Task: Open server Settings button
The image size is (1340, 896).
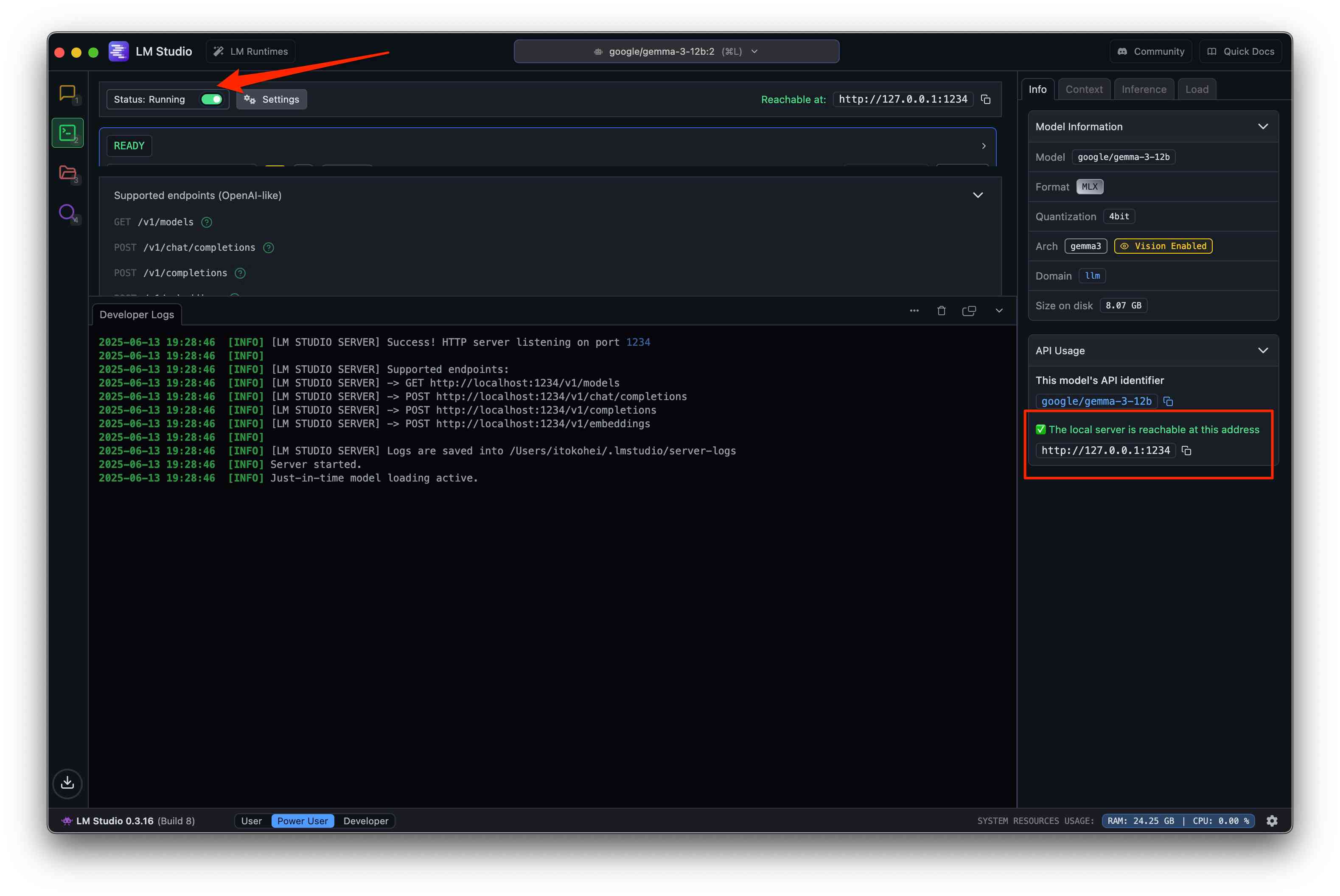Action: (272, 99)
